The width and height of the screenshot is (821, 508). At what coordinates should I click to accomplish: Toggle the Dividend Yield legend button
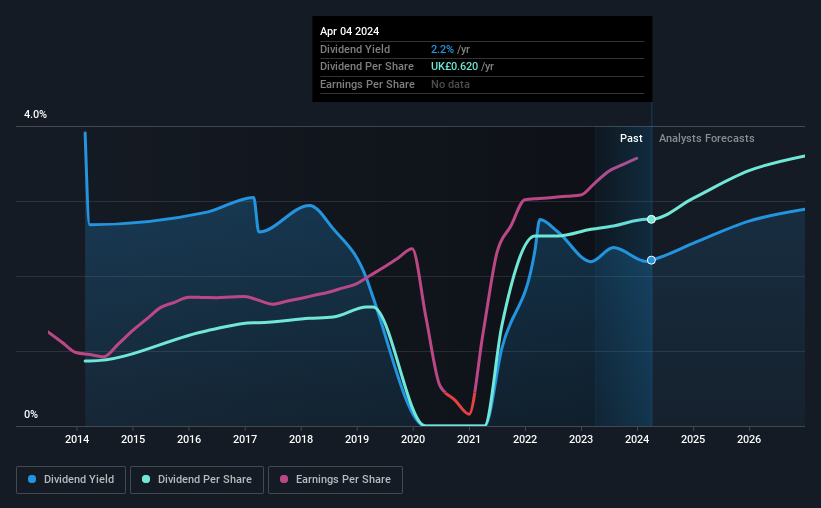click(71, 480)
